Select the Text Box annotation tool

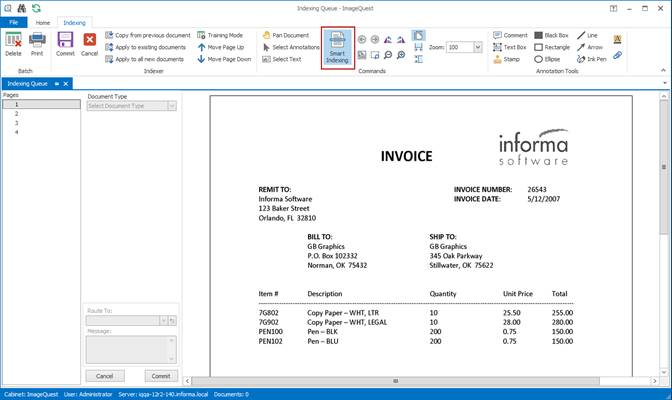[510, 47]
